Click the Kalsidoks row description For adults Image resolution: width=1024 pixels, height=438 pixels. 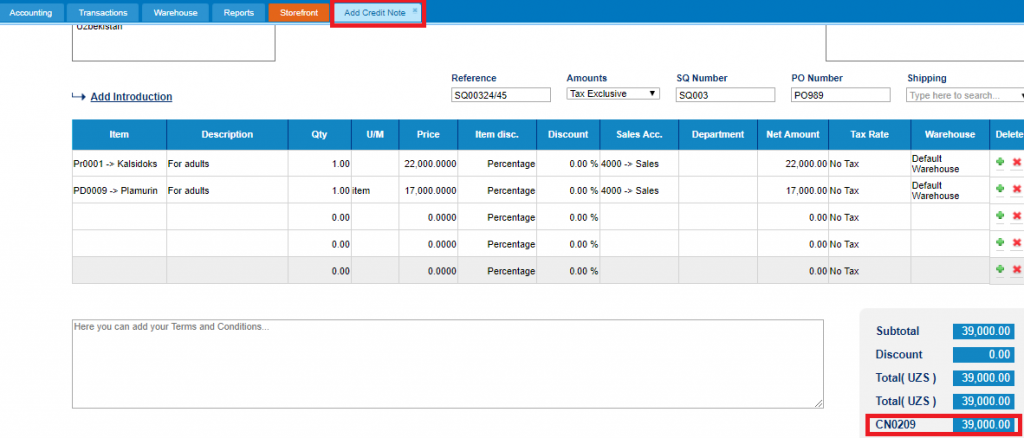(x=227, y=164)
